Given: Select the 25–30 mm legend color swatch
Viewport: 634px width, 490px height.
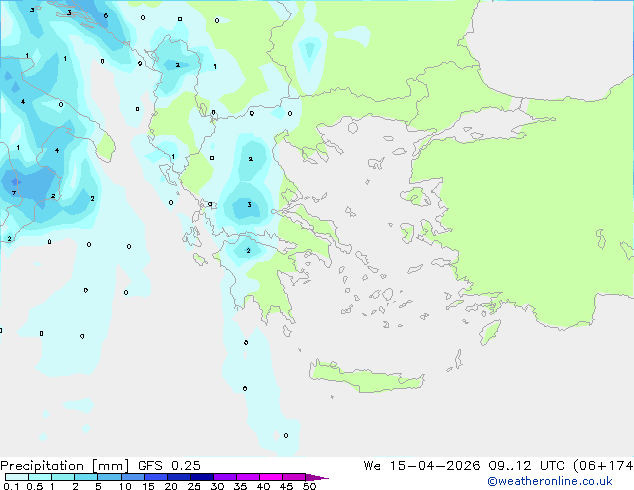Looking at the screenshot, I should tap(202, 477).
